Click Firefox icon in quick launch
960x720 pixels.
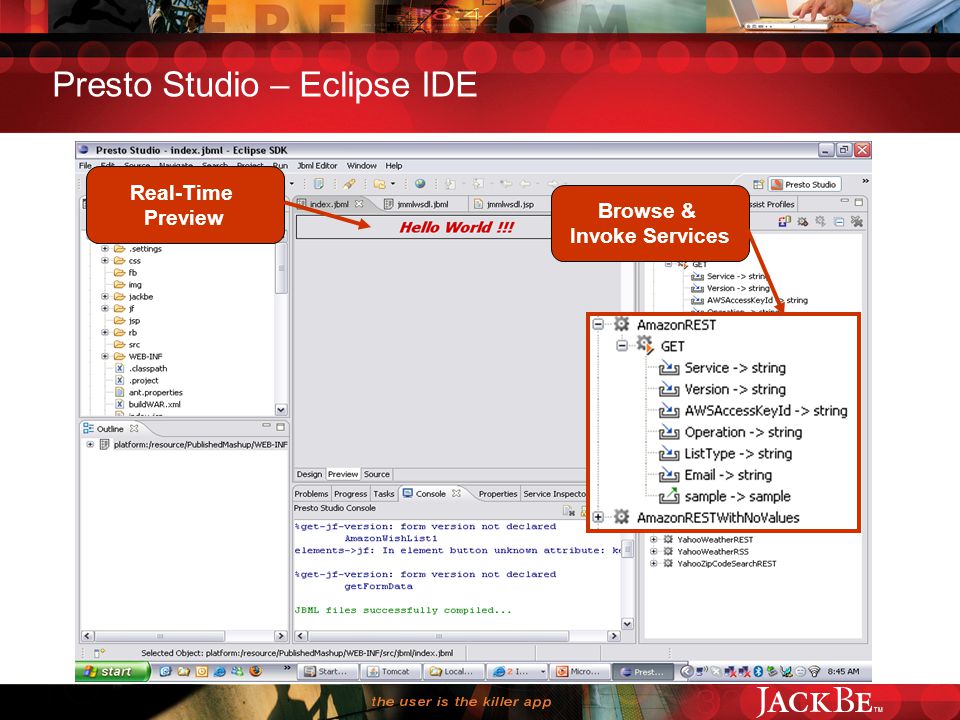click(x=256, y=671)
